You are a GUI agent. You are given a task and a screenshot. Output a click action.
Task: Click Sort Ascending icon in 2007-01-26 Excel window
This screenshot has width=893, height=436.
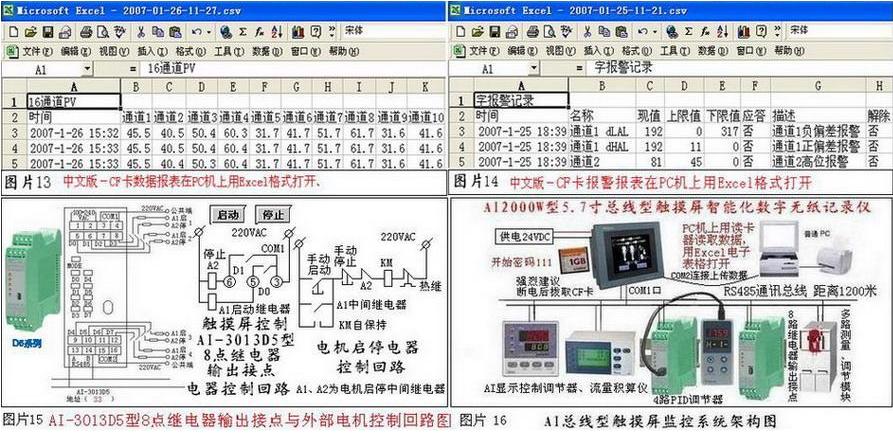tap(277, 32)
